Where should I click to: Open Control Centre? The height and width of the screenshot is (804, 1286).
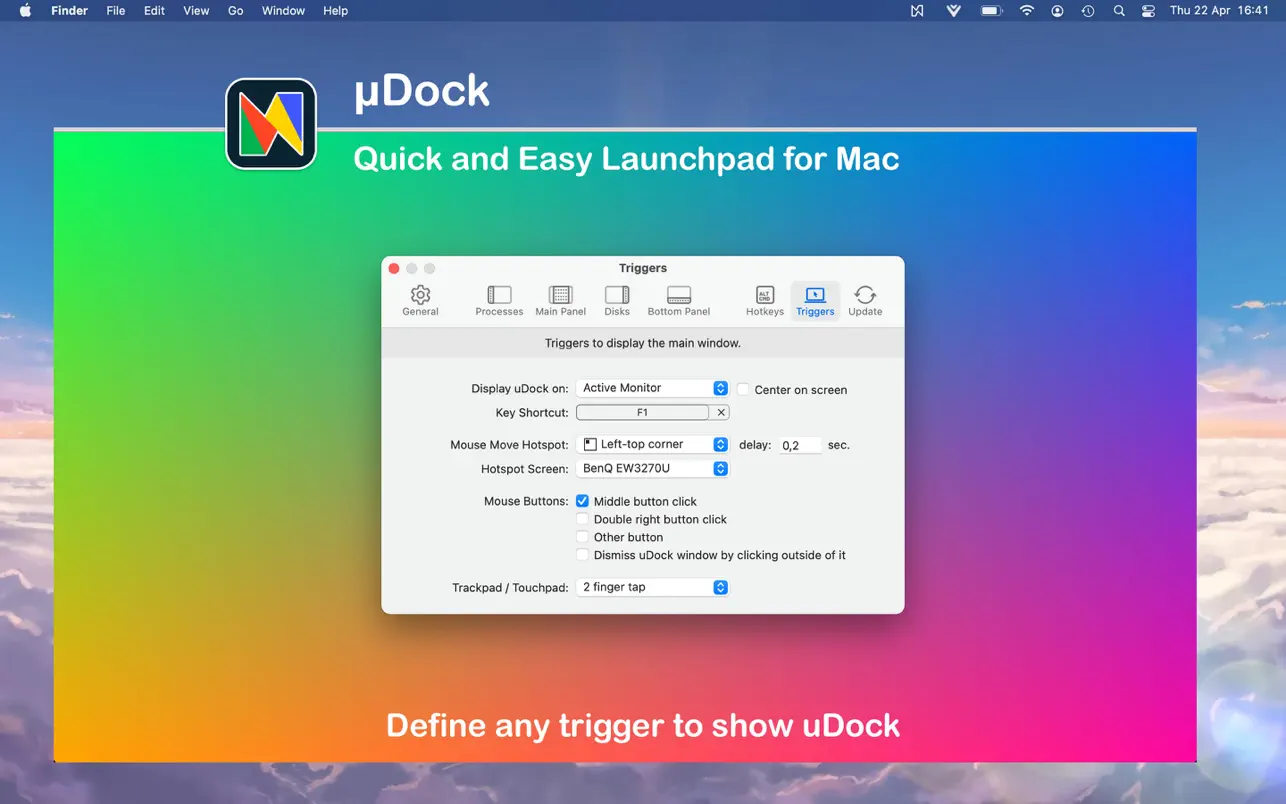point(1148,11)
